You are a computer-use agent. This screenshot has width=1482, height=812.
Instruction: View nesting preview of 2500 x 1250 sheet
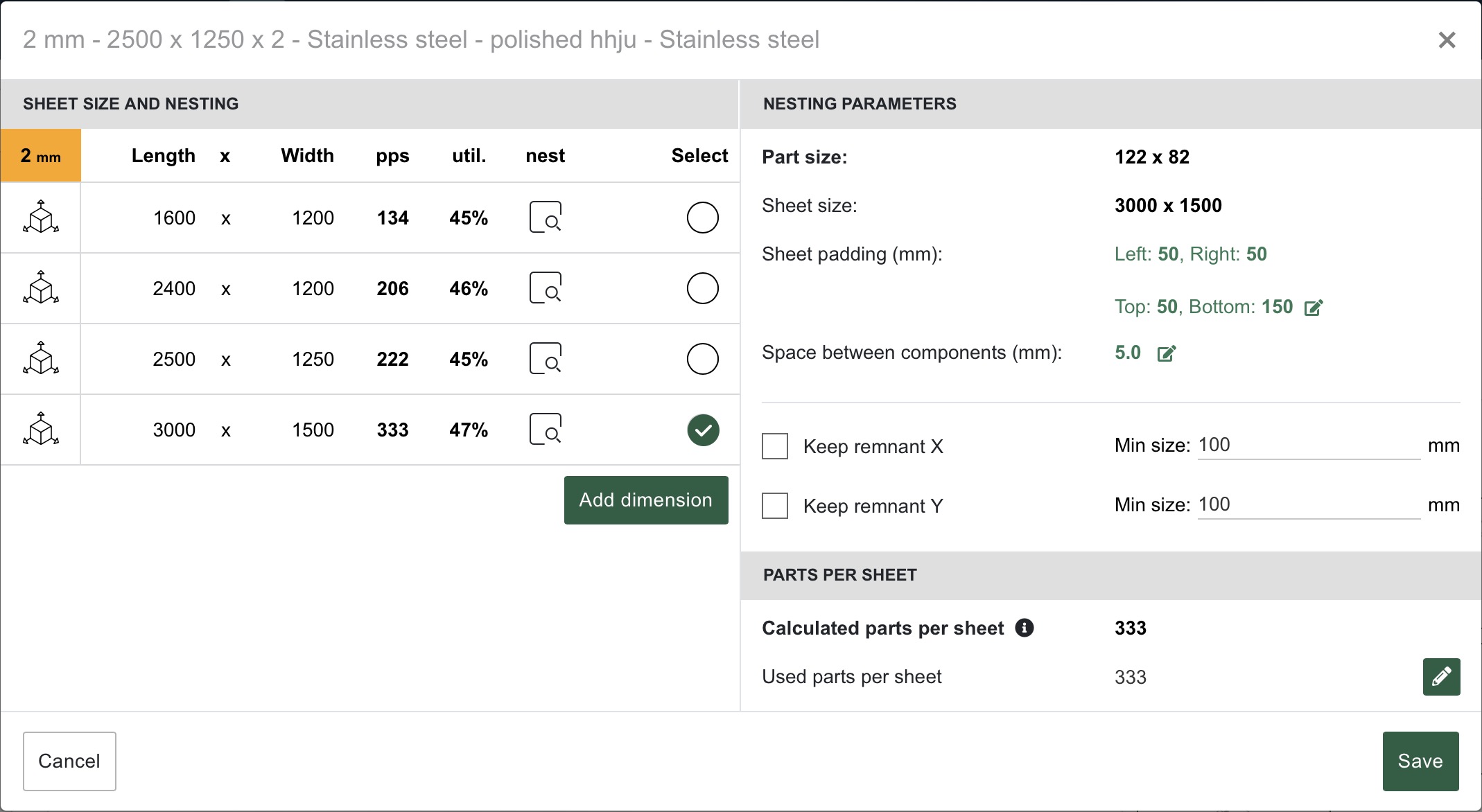(546, 359)
